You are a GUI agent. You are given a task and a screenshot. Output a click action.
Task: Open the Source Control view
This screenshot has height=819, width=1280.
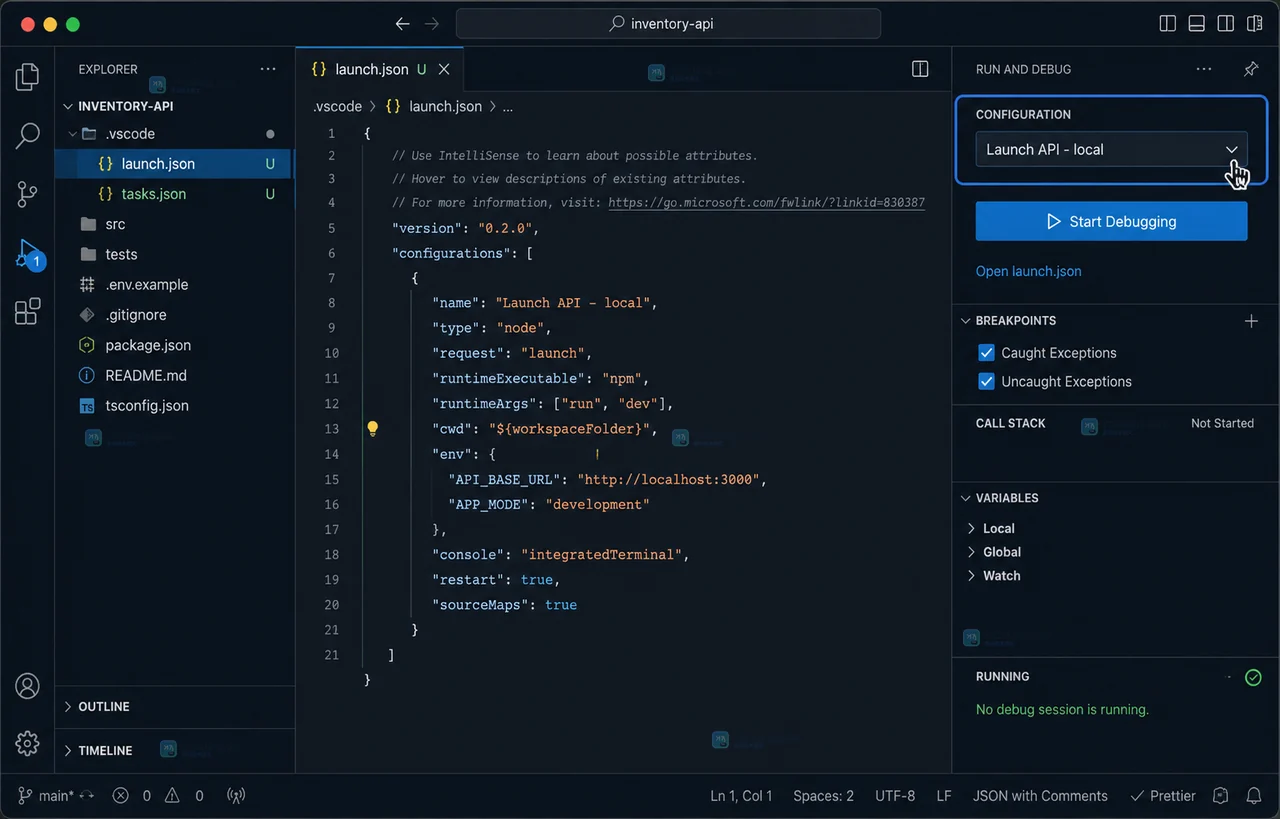coord(28,194)
